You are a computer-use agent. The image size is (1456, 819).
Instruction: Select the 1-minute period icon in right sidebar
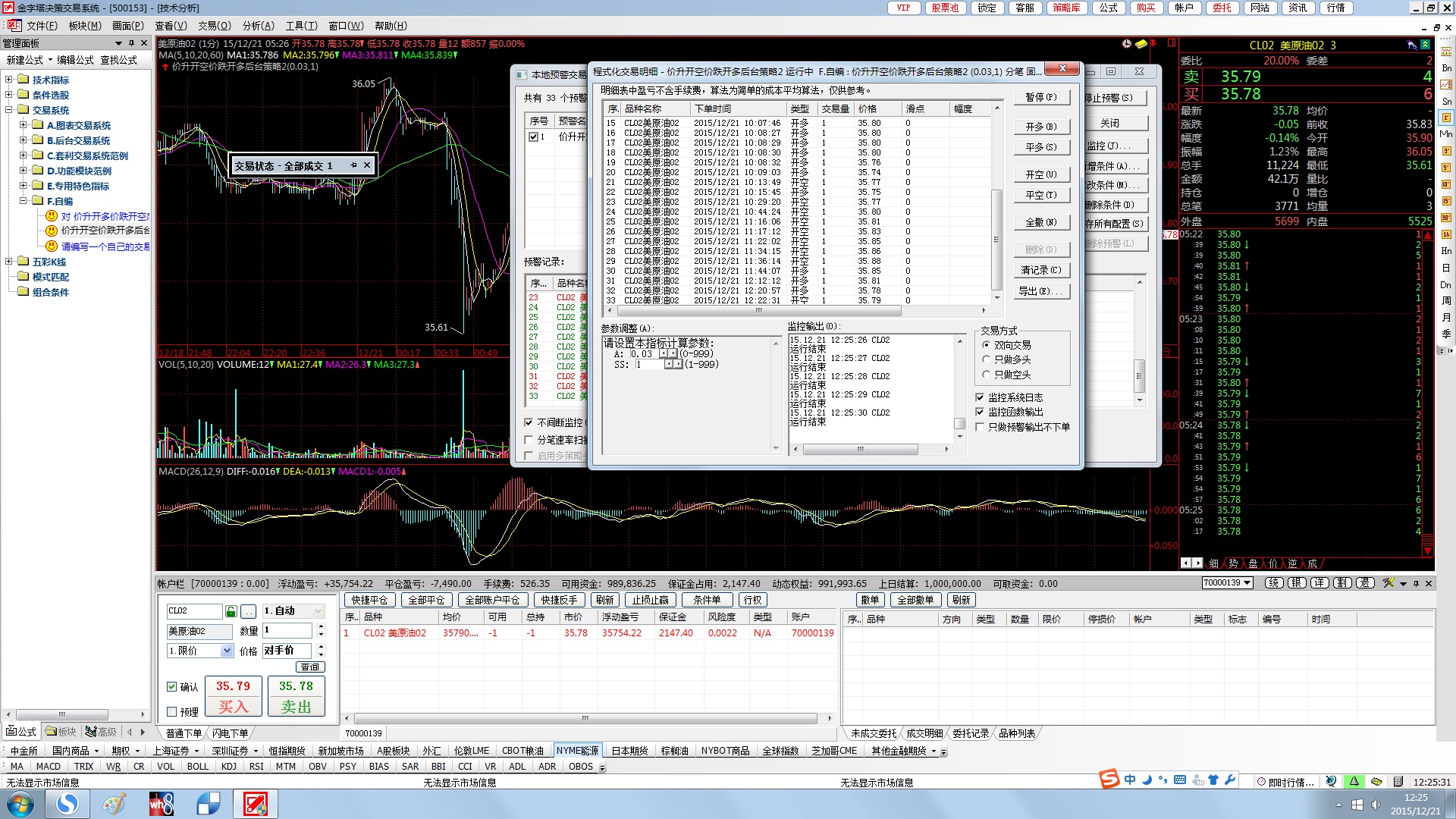point(1446,117)
